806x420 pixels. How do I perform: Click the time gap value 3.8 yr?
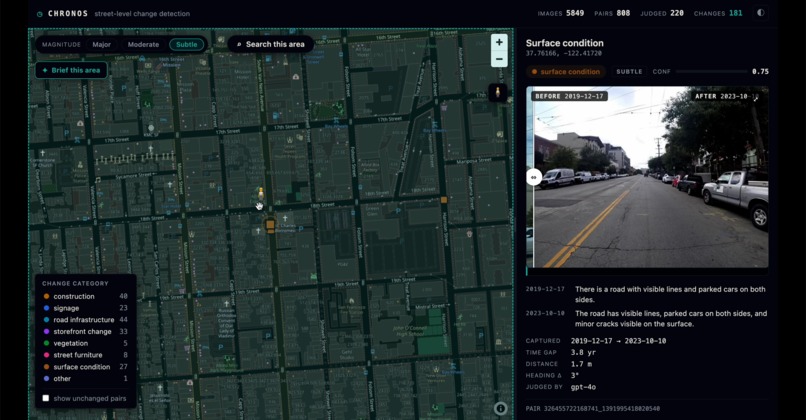coord(583,353)
